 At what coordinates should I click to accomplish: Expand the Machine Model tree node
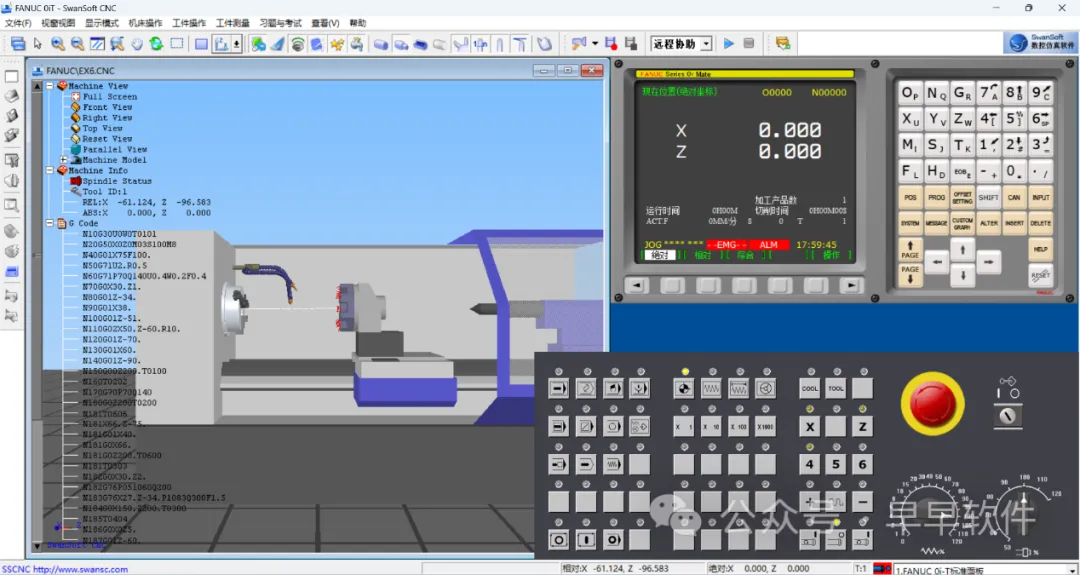coord(64,160)
